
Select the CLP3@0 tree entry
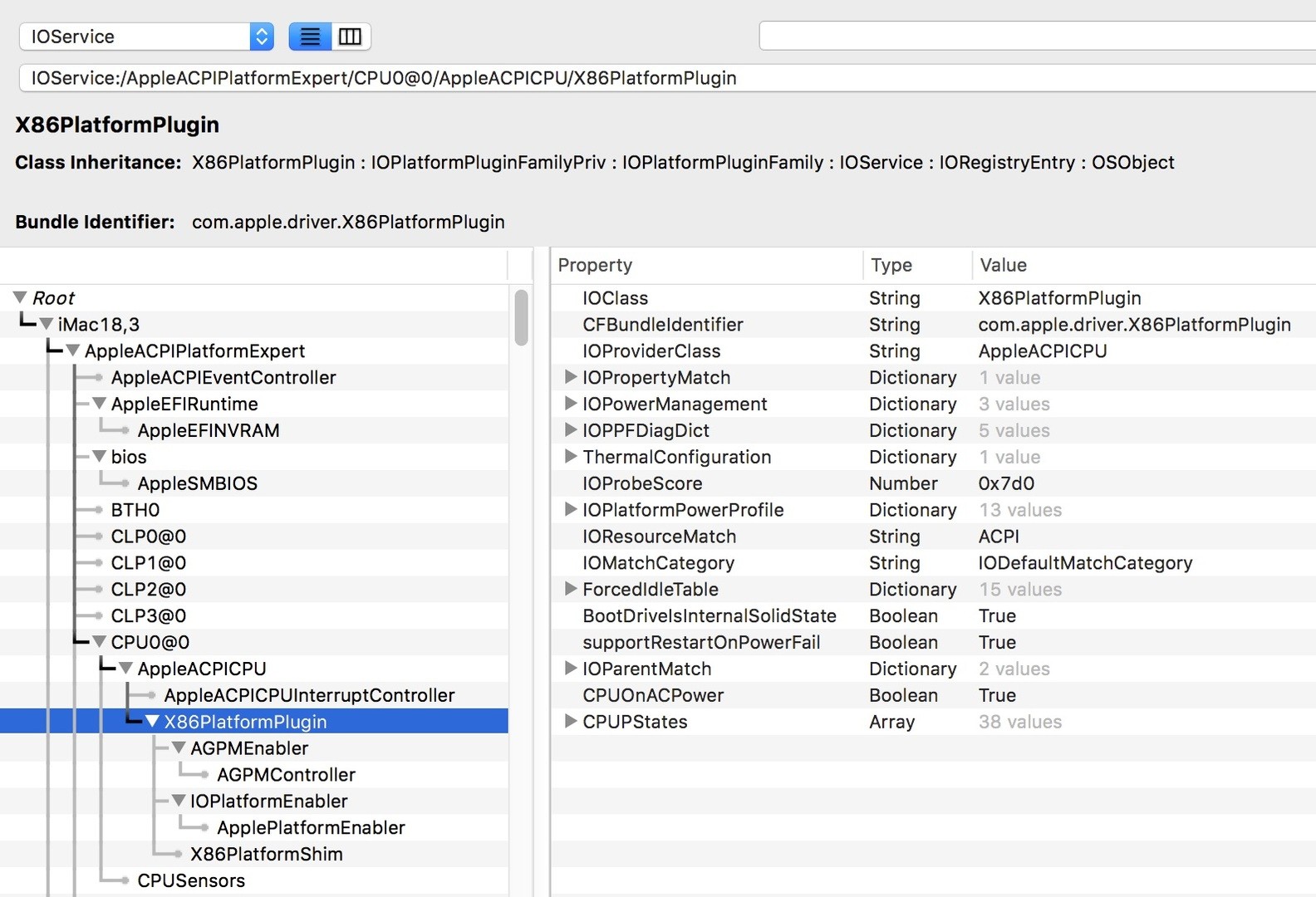click(149, 616)
